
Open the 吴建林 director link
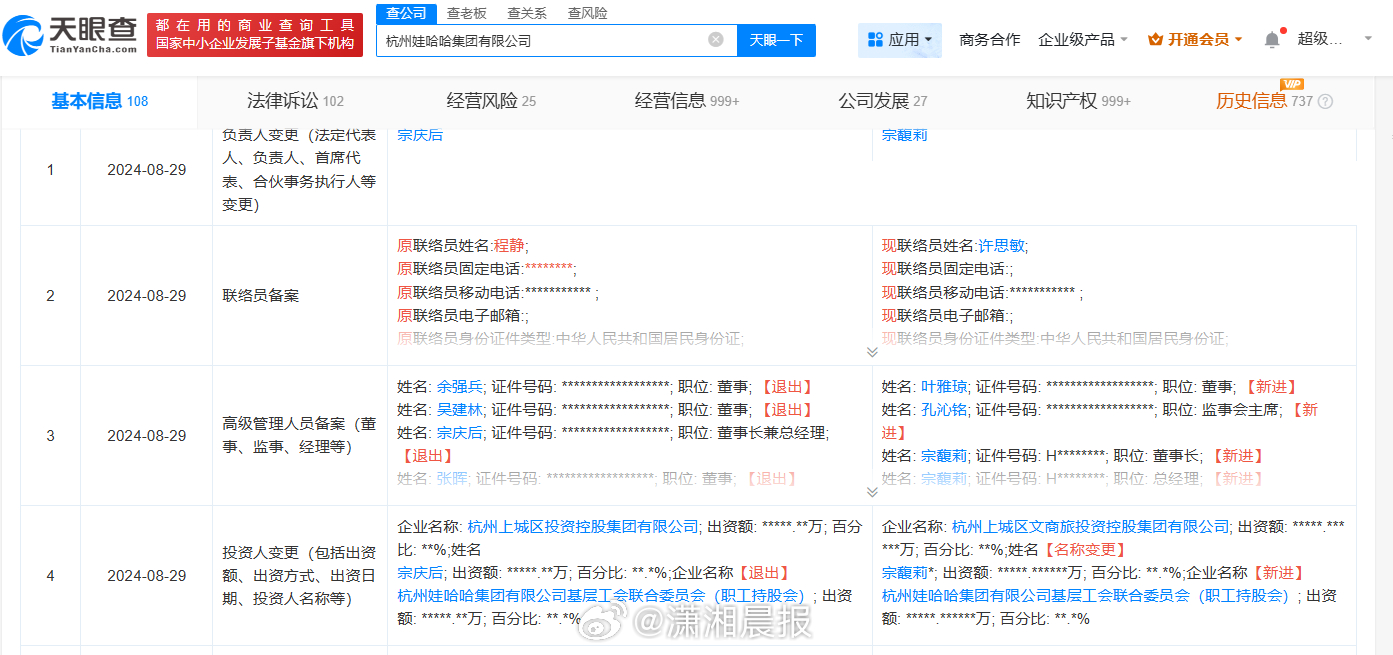(460, 409)
